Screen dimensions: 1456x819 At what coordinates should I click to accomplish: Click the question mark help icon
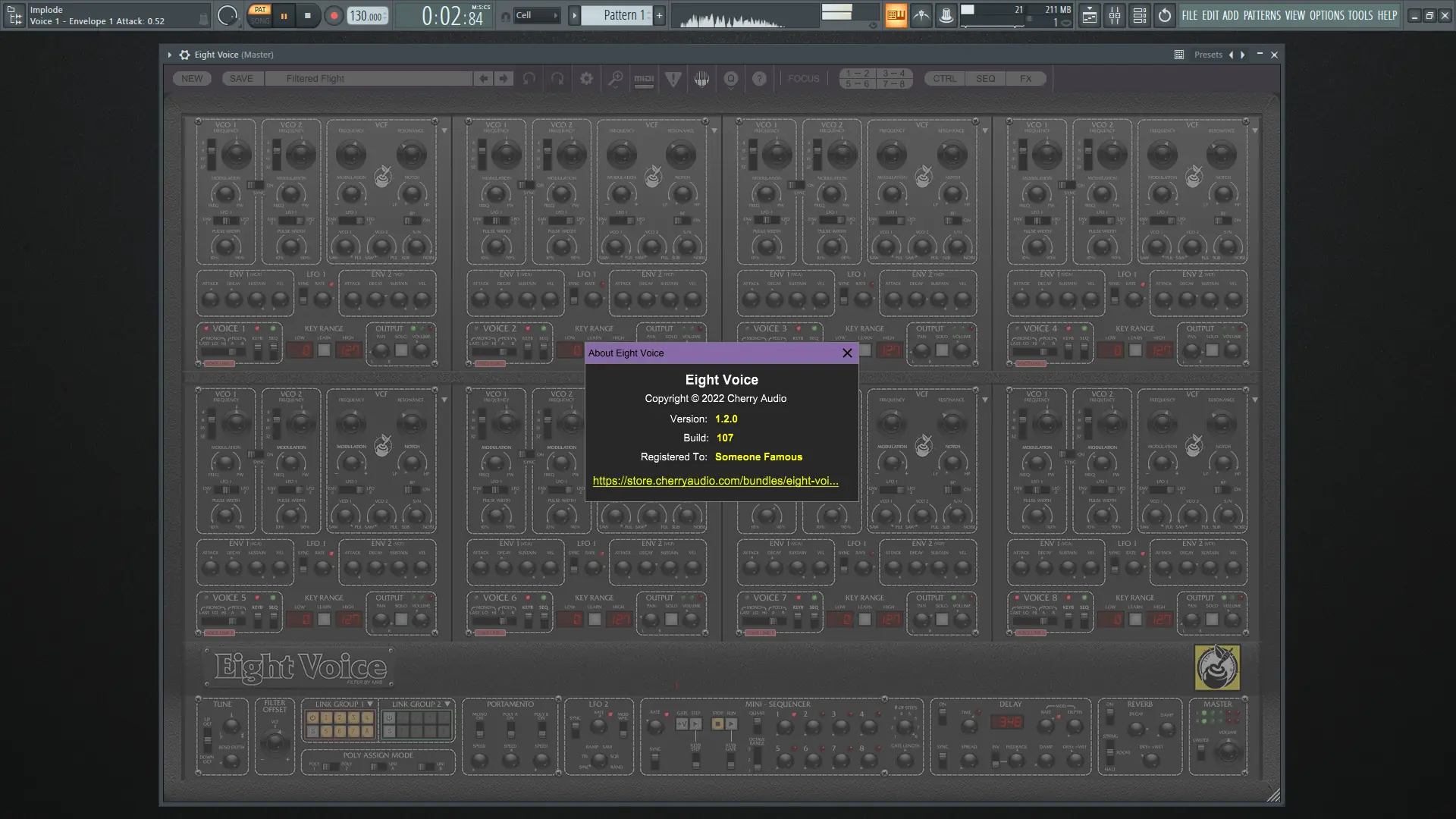pyautogui.click(x=760, y=78)
